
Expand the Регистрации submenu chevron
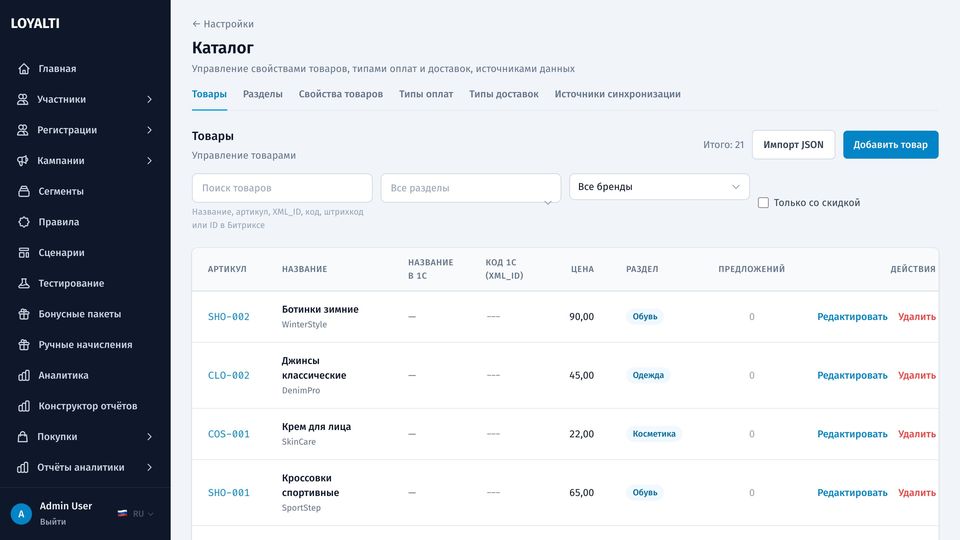coord(149,130)
